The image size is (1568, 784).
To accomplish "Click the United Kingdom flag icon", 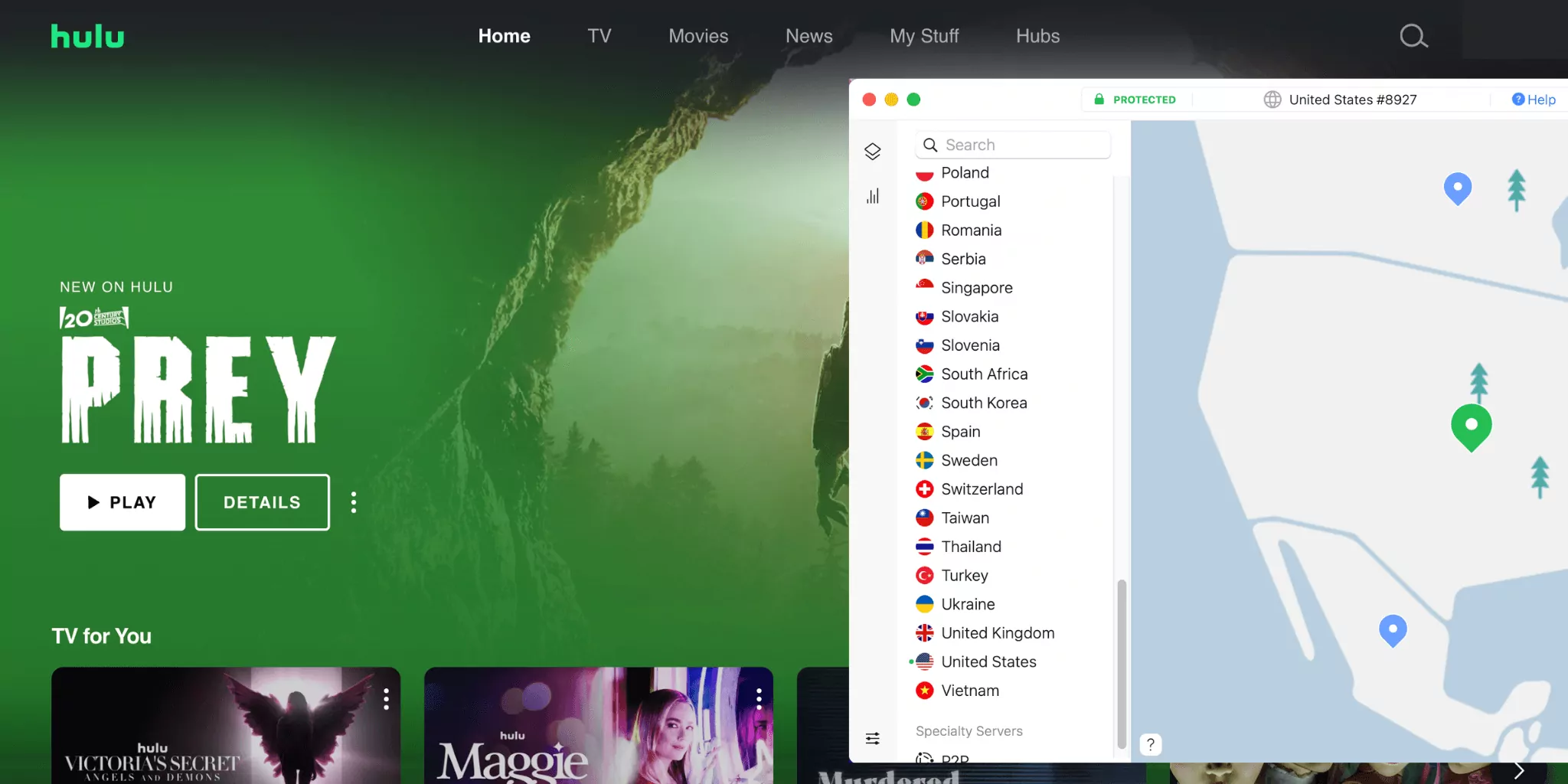I will (925, 633).
